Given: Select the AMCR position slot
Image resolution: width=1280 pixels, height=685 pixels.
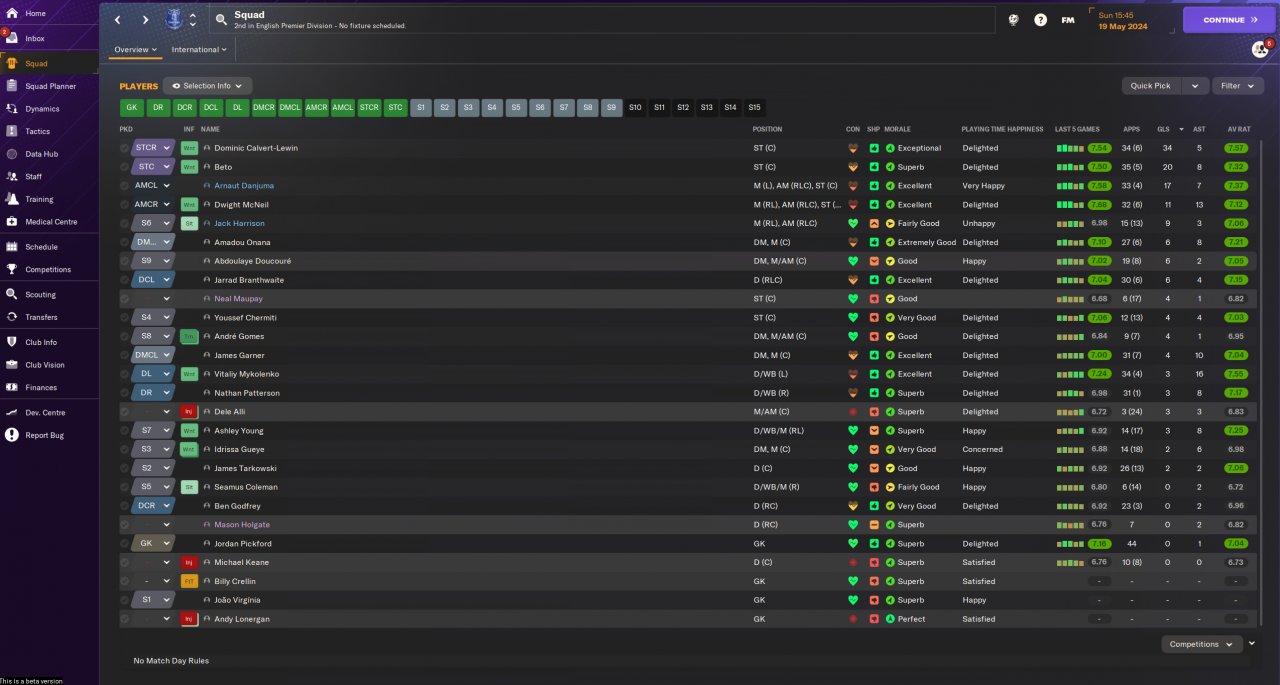Looking at the screenshot, I should [x=316, y=107].
